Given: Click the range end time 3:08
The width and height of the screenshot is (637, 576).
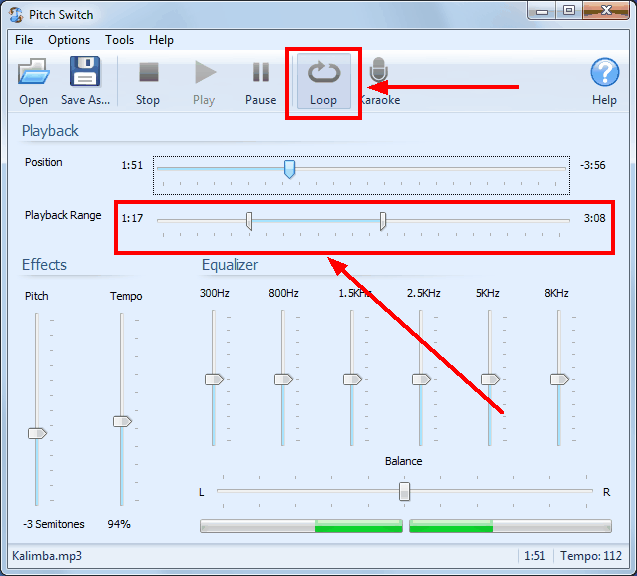Looking at the screenshot, I should [x=595, y=218].
